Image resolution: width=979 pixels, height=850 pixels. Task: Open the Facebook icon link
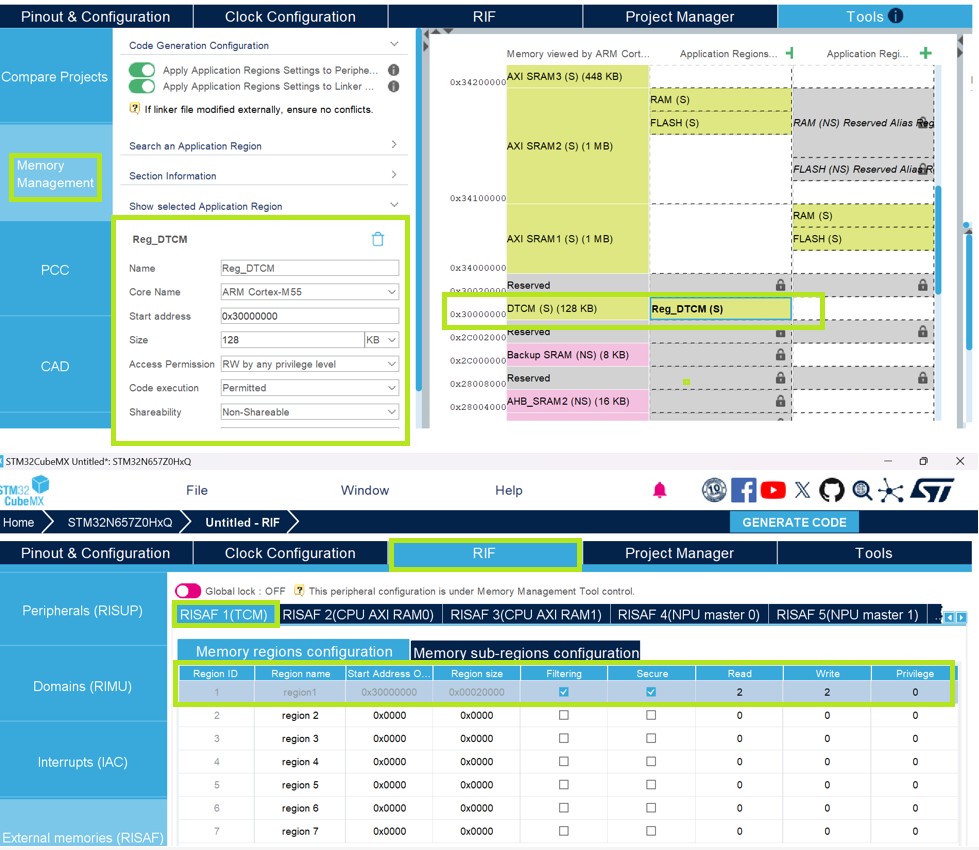tap(744, 490)
